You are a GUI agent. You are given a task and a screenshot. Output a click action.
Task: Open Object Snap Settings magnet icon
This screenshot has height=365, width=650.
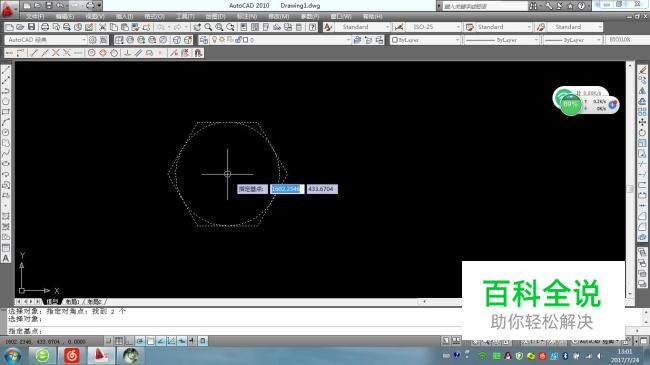point(198,53)
